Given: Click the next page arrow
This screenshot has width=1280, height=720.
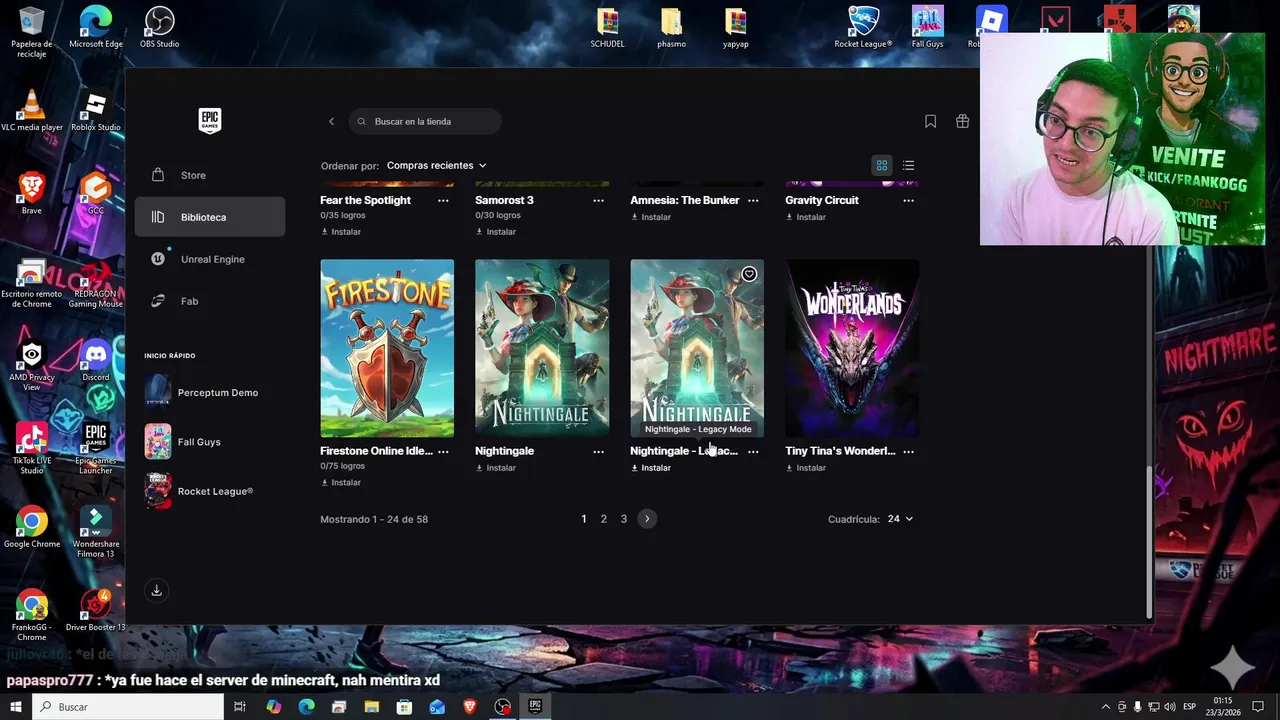Looking at the screenshot, I should pyautogui.click(x=647, y=519).
